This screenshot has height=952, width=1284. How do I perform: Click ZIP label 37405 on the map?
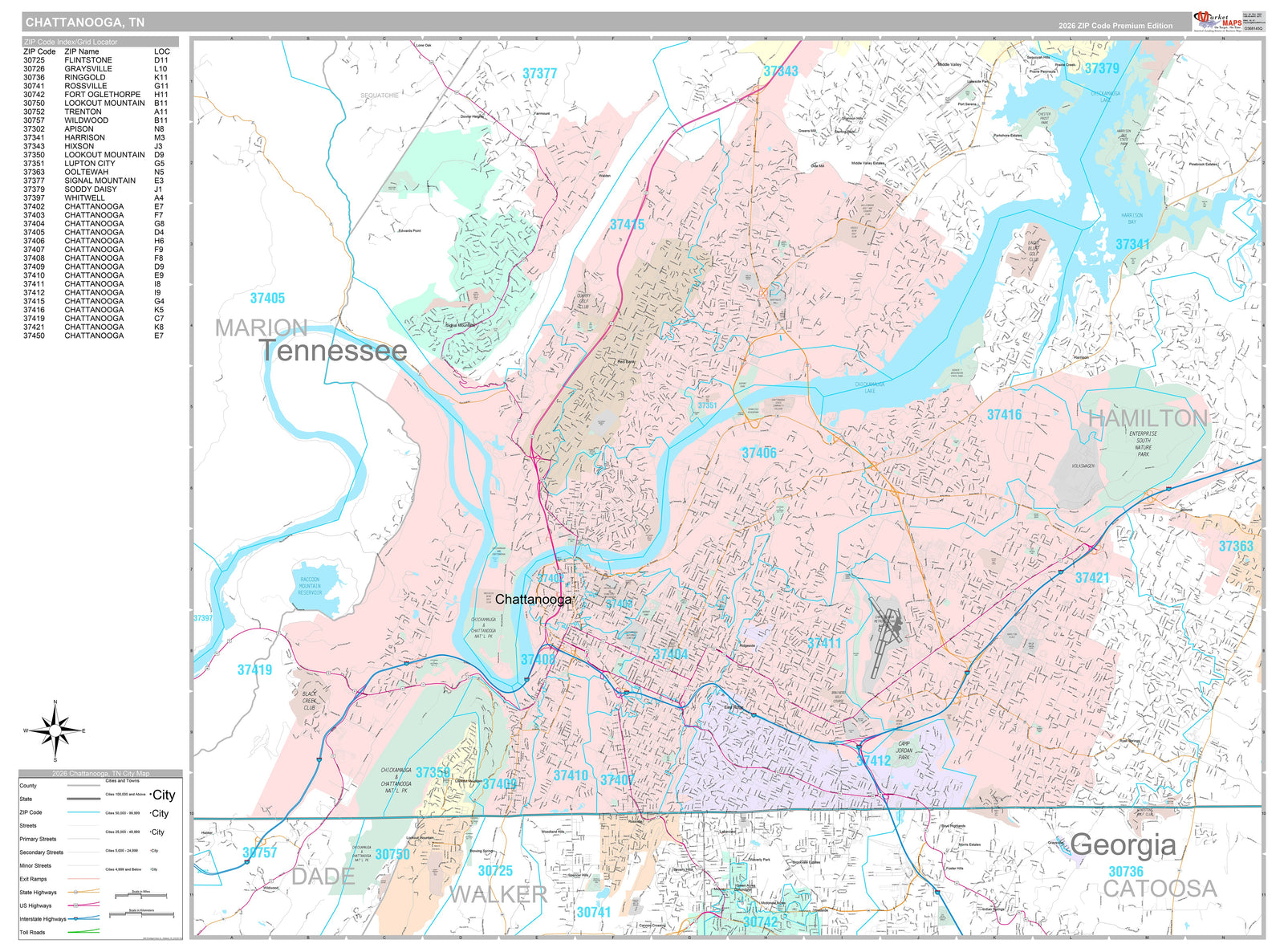coord(267,298)
